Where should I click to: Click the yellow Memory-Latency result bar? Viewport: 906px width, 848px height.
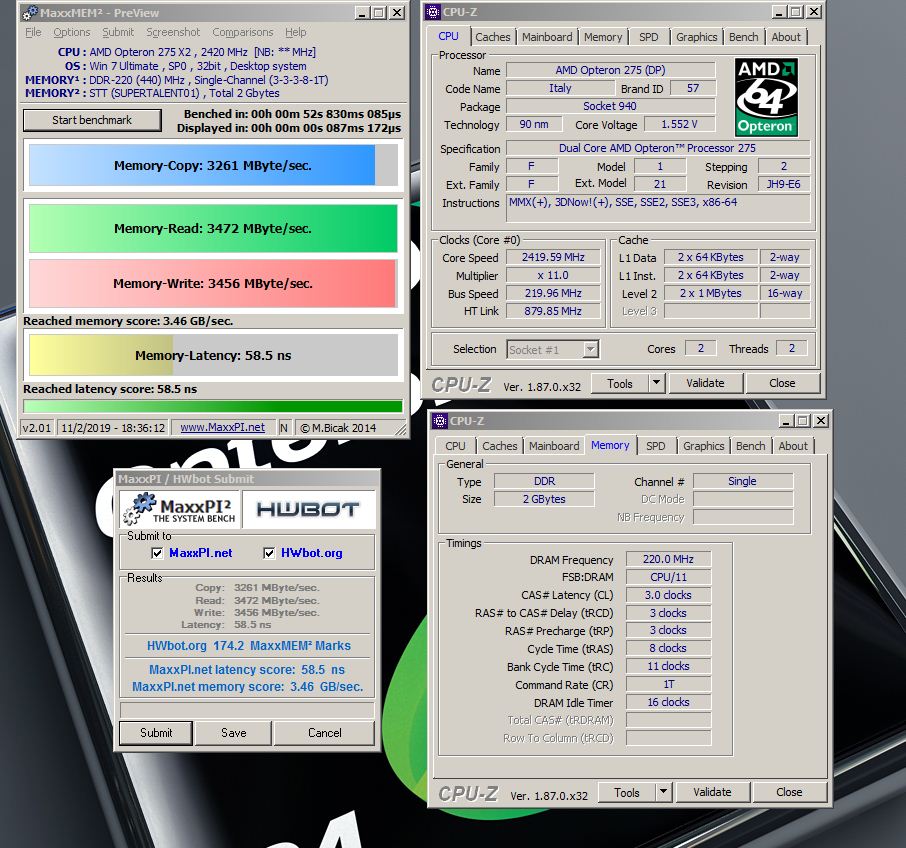pyautogui.click(x=213, y=355)
